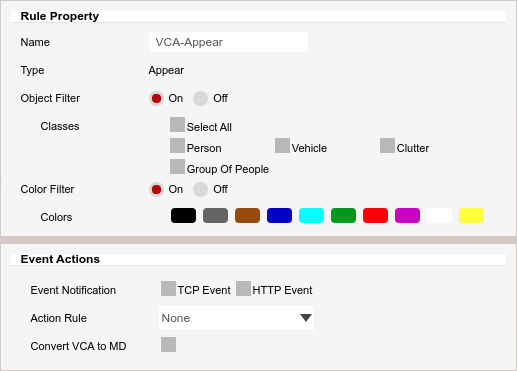Select the magenta color swatch
The width and height of the screenshot is (517, 371).
[407, 215]
